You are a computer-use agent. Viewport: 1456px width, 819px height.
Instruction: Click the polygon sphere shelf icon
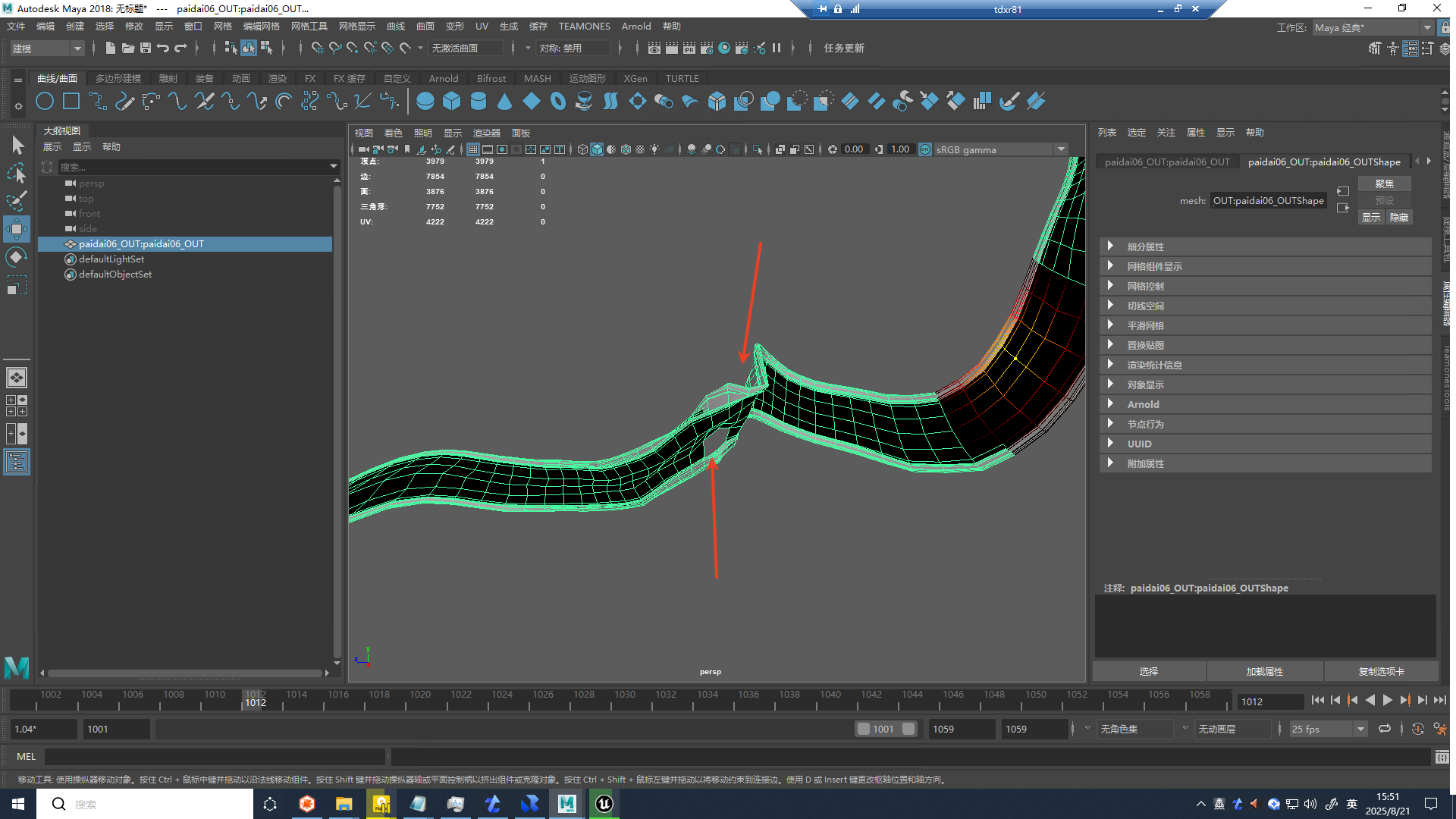pyautogui.click(x=425, y=101)
